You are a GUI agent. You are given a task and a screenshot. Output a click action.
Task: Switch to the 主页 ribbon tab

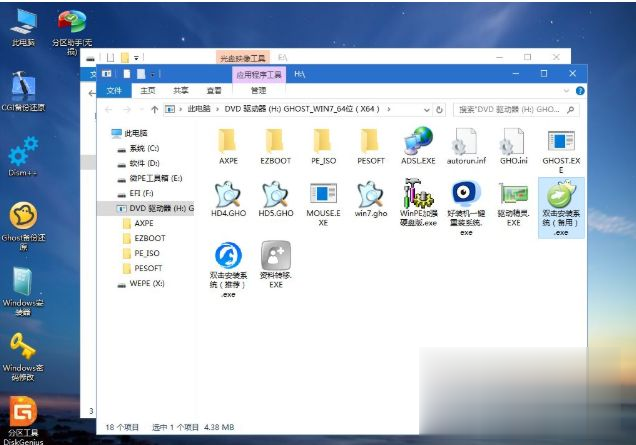click(x=147, y=90)
